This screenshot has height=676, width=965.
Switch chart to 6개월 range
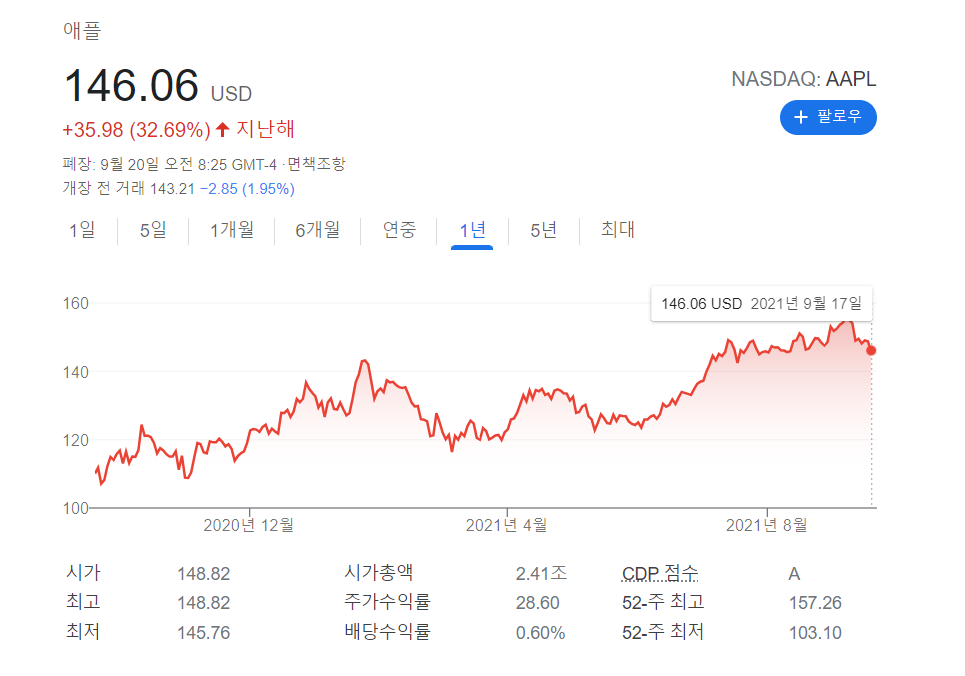pyautogui.click(x=318, y=230)
